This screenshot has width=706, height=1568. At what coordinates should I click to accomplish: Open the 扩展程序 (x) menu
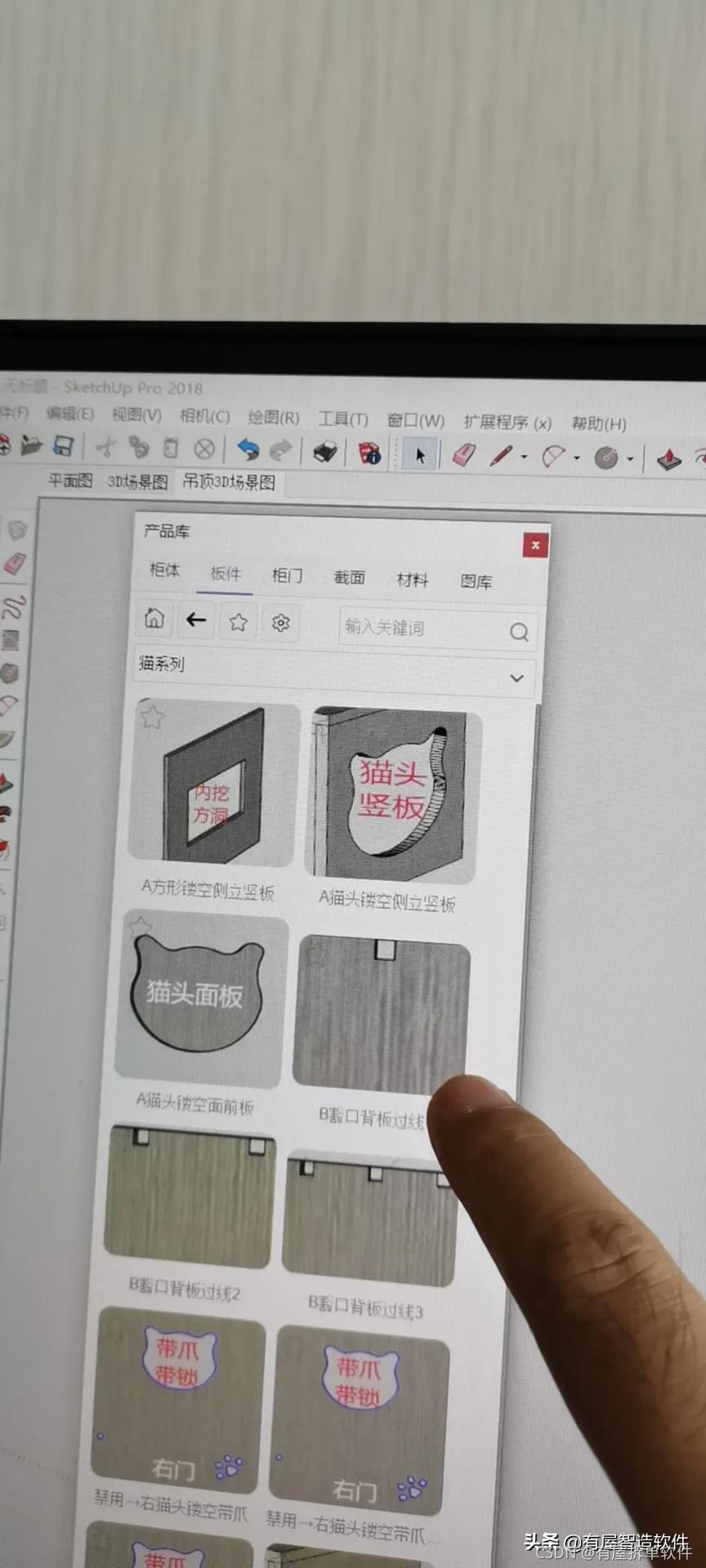[x=507, y=422]
